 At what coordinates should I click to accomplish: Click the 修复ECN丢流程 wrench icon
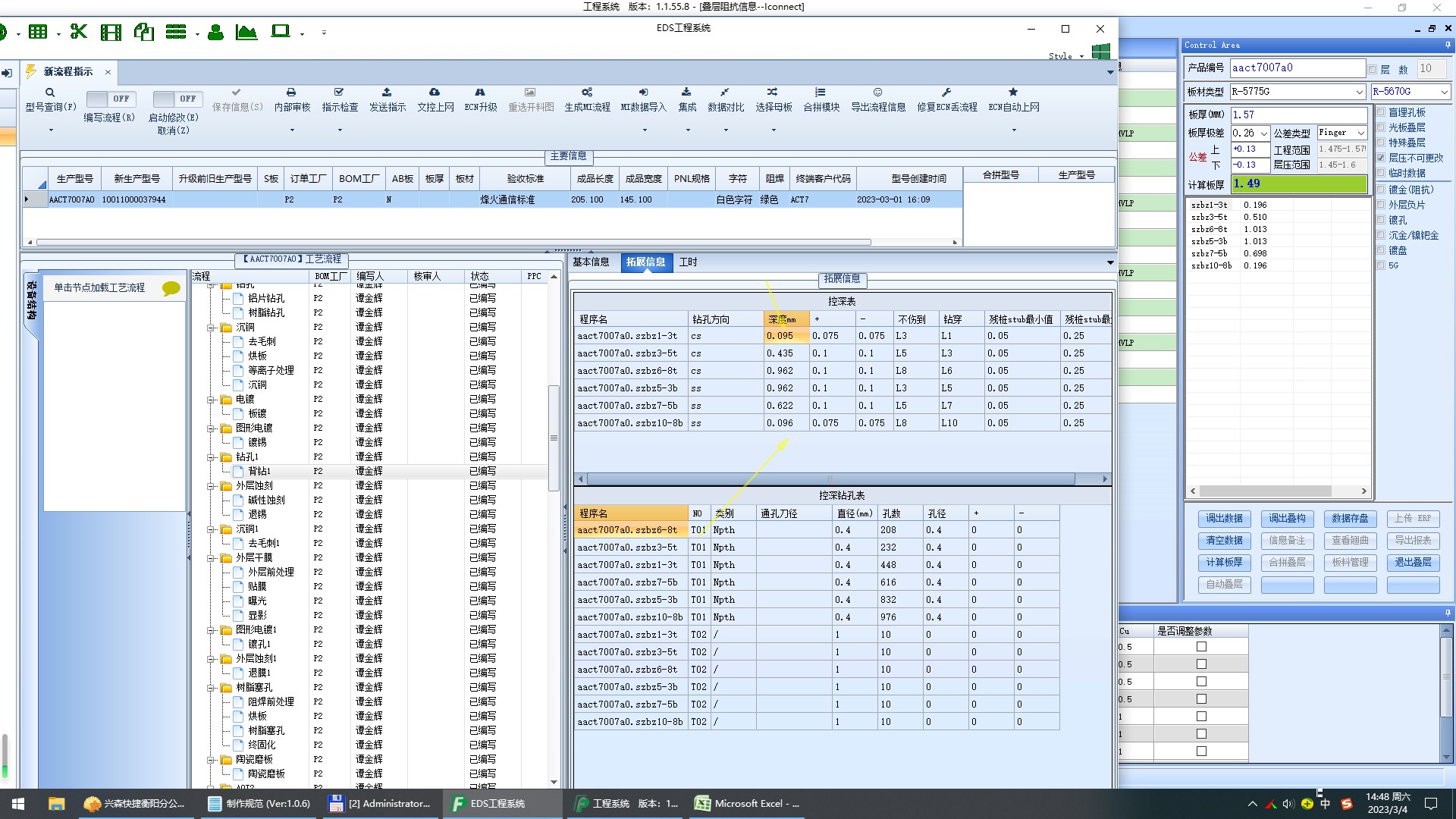(x=946, y=93)
